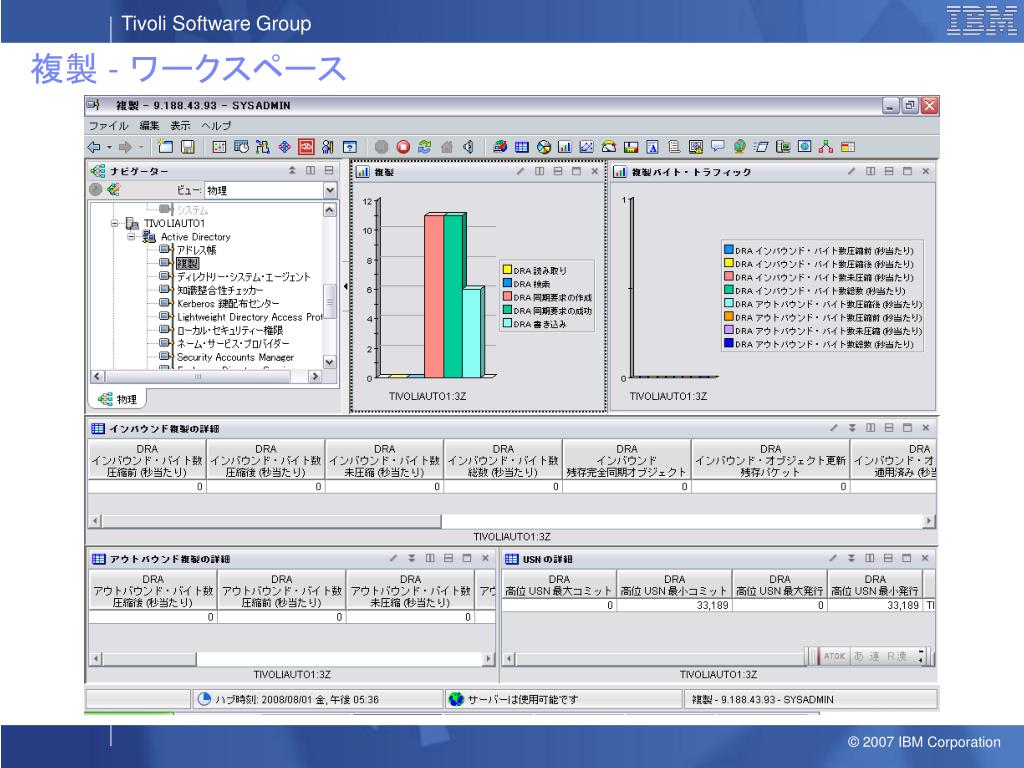Open the 編集 menu
Viewport: 1024px width, 768px height.
point(149,125)
